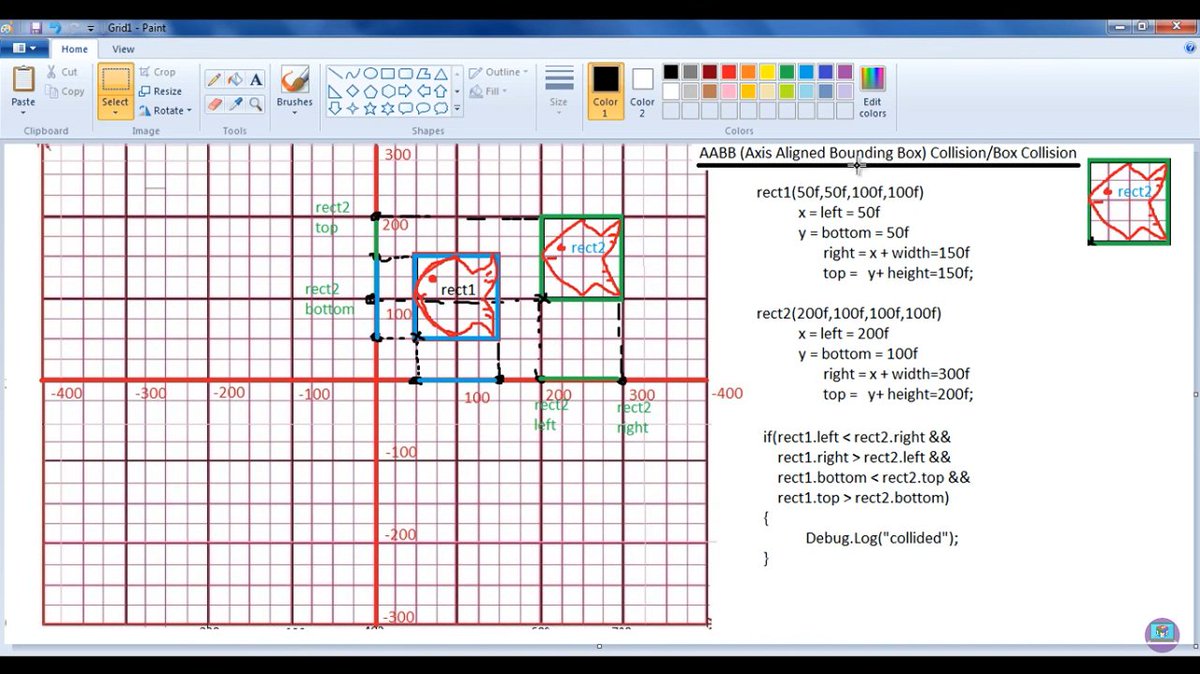The width and height of the screenshot is (1200, 674).
Task: Select the Pencil tool
Action: click(x=214, y=79)
